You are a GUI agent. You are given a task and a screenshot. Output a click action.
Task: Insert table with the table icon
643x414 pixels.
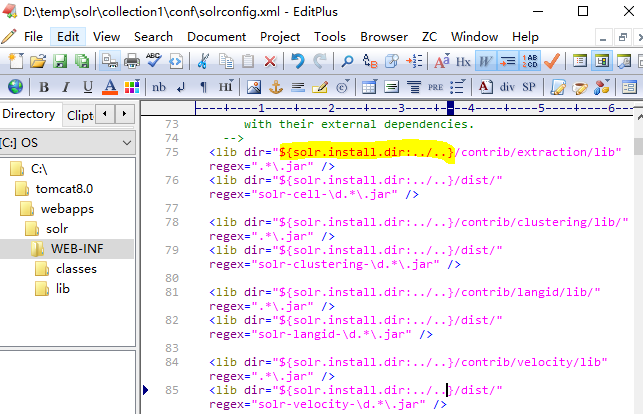pyautogui.click(x=369, y=87)
